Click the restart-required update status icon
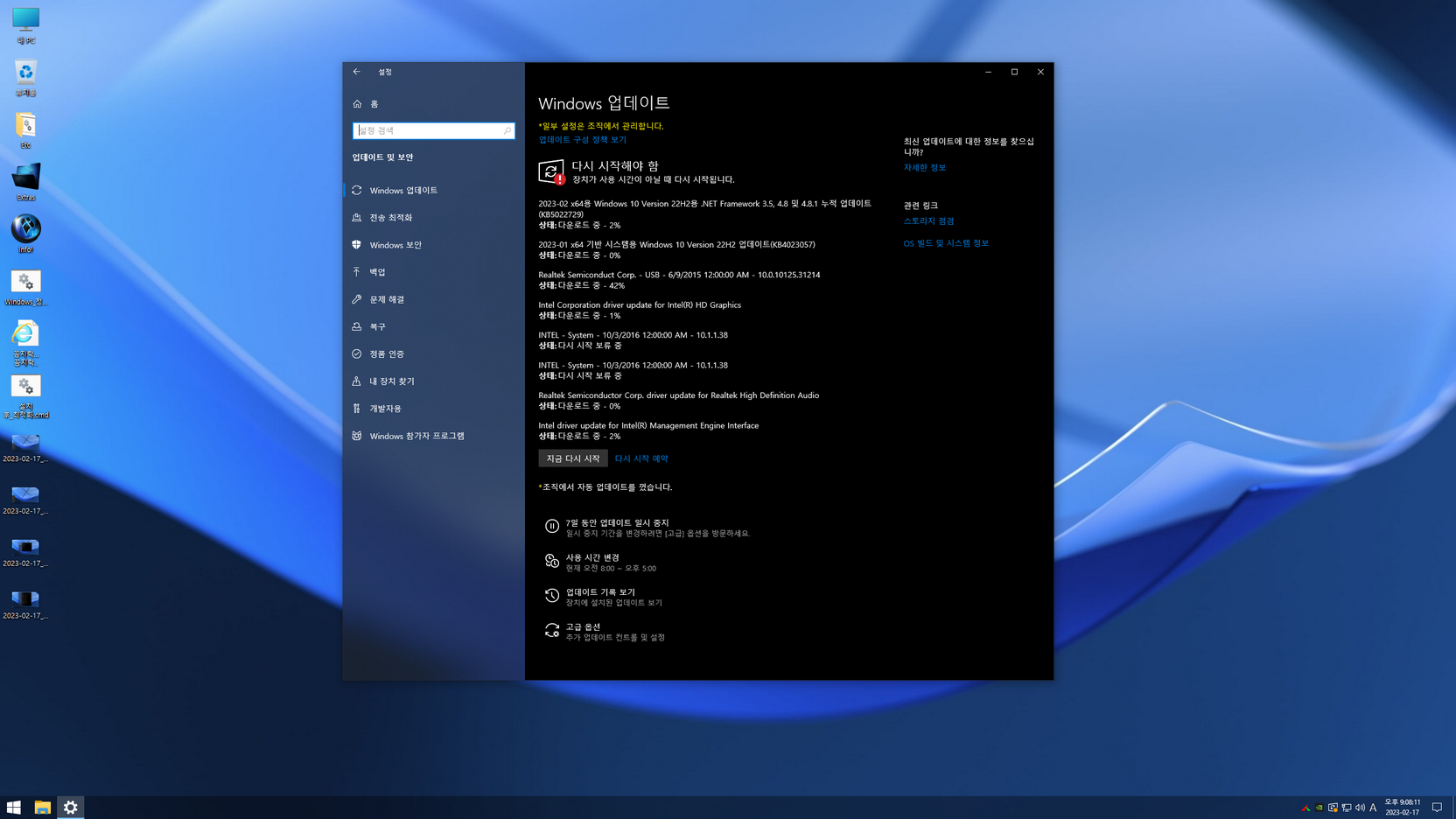This screenshot has height=819, width=1456. pyautogui.click(x=551, y=171)
